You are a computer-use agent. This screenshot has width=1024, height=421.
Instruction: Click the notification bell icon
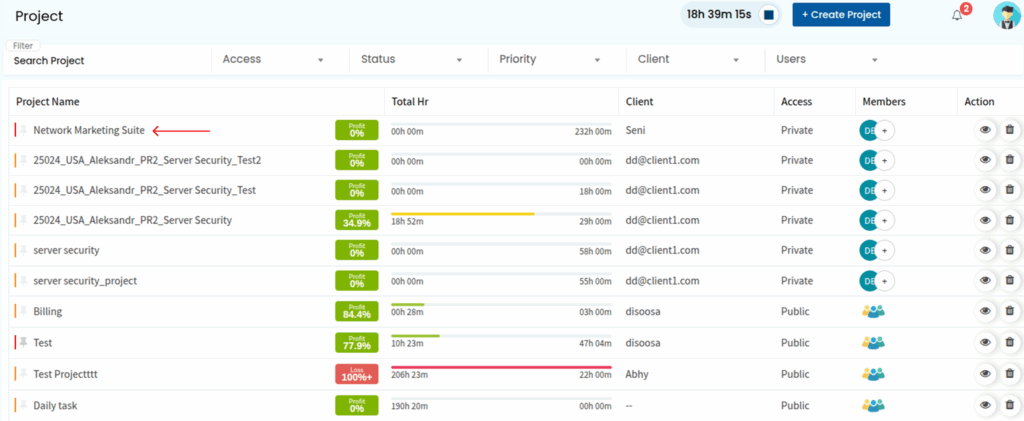957,15
